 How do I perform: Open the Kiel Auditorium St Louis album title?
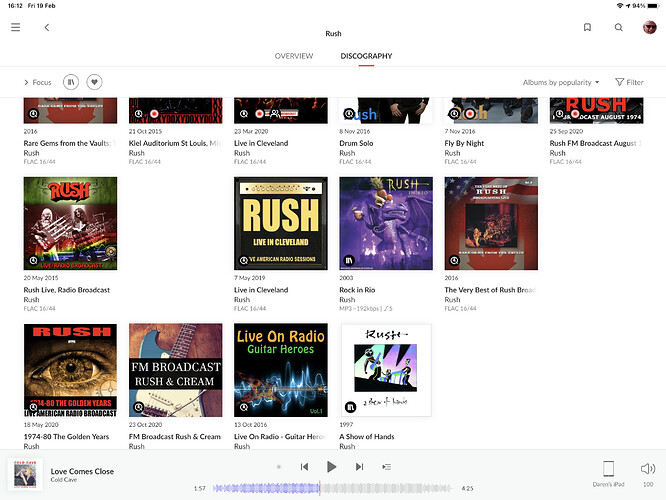click(175, 143)
